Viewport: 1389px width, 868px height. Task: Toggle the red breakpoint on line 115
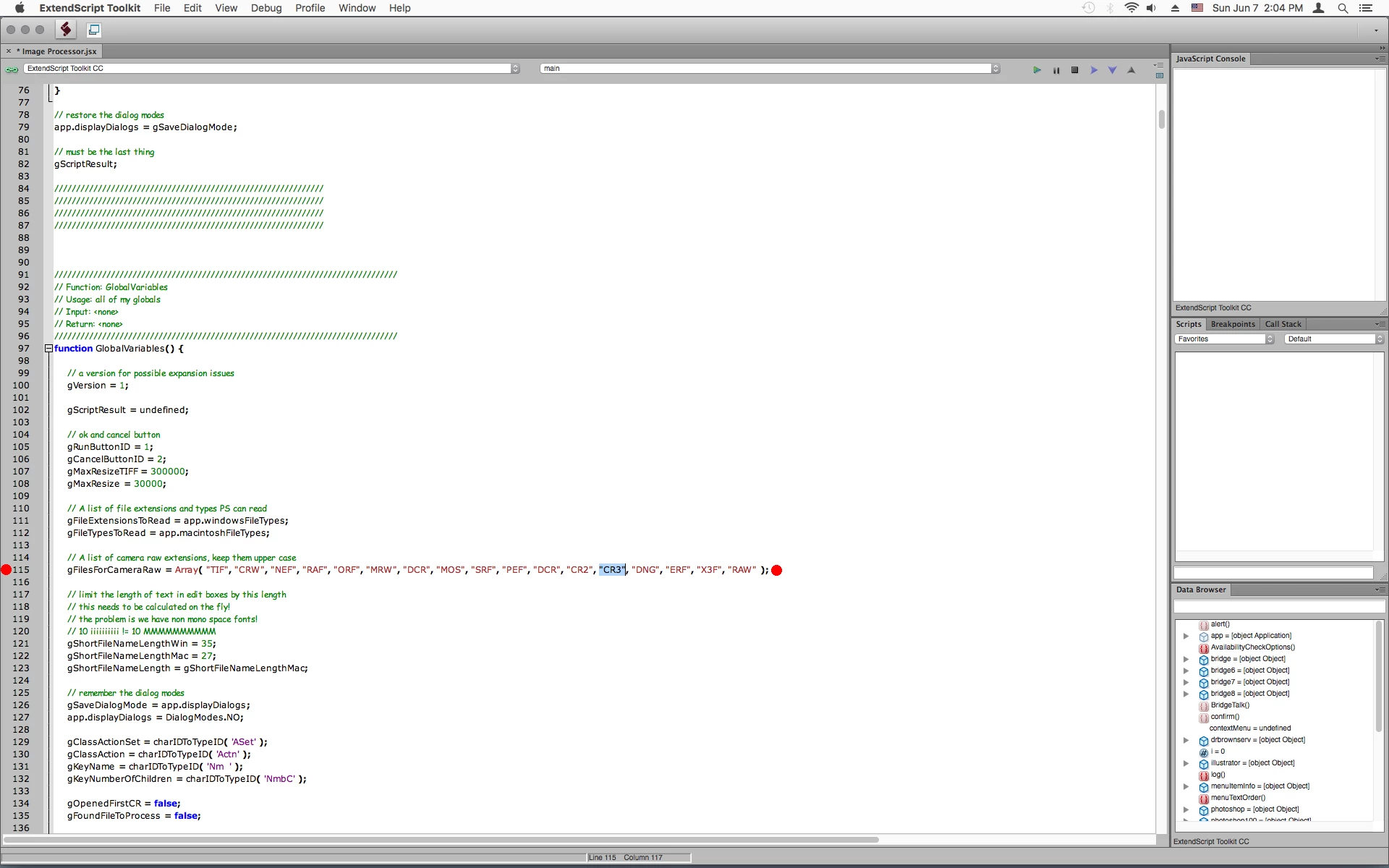click(7, 570)
